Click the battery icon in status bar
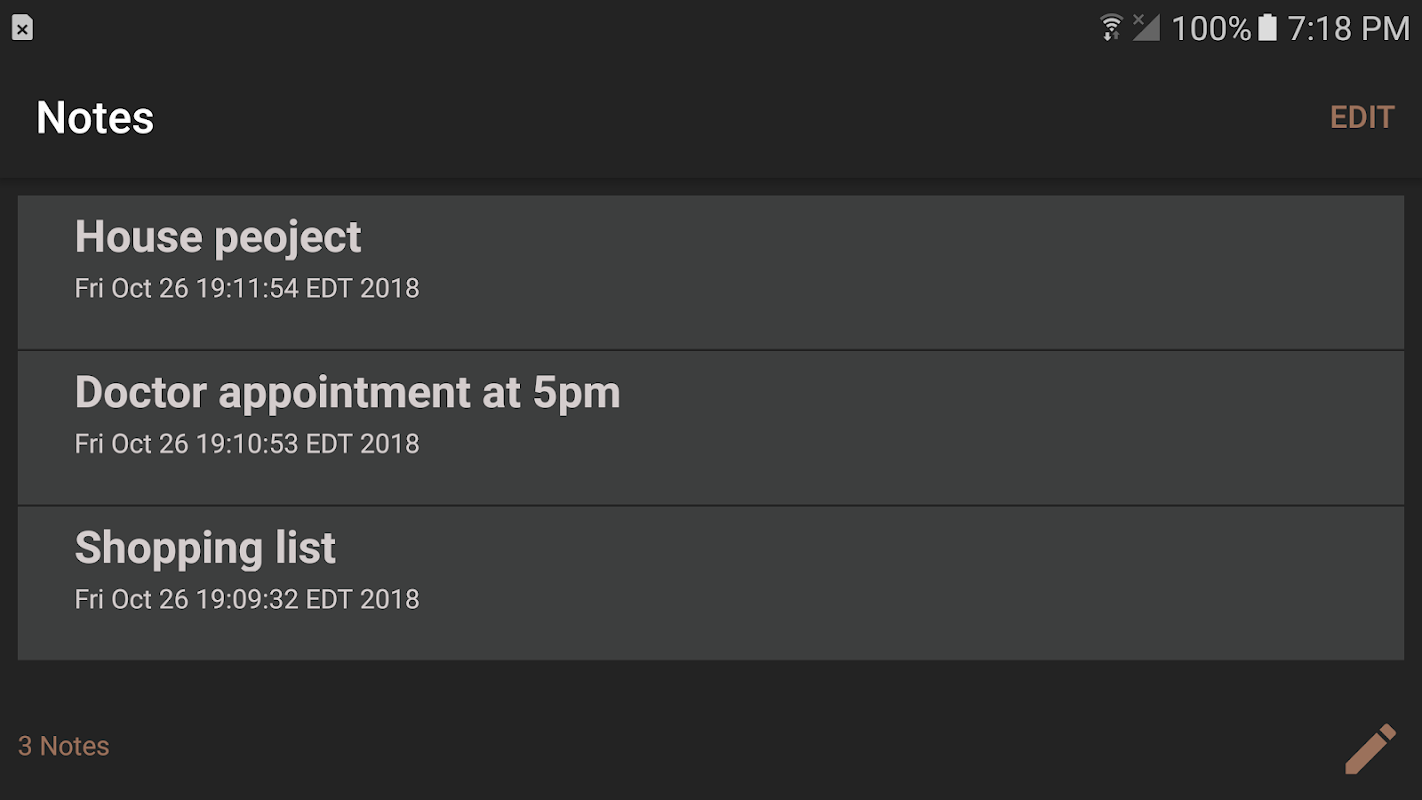This screenshot has height=800, width=1422. 1267,27
